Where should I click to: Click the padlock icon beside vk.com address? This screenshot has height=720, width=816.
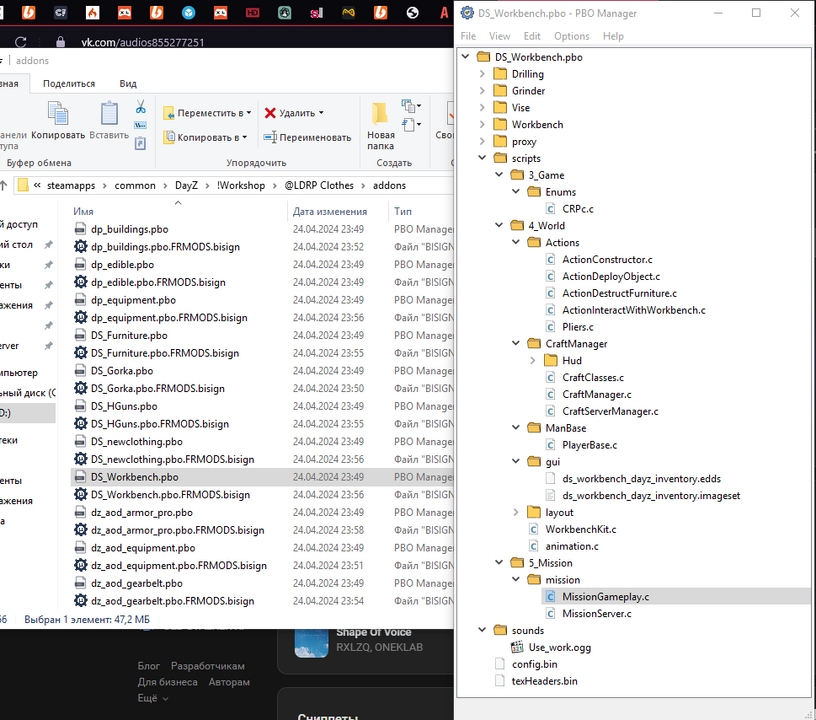60,42
